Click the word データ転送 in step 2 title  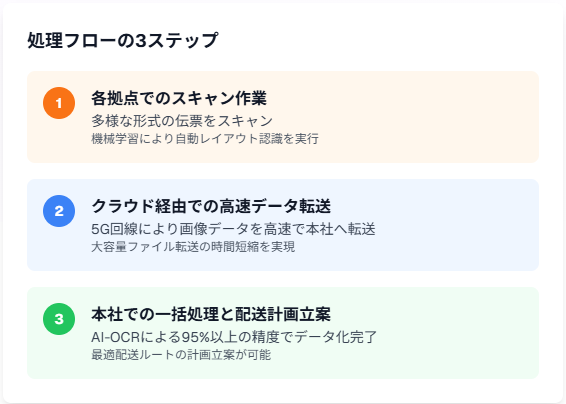291,206
